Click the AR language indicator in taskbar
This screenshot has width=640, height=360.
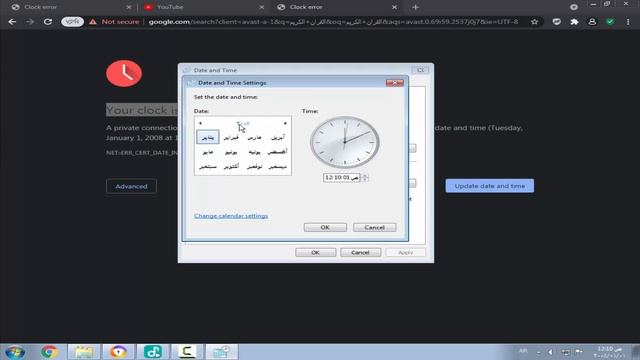[x=523, y=351]
